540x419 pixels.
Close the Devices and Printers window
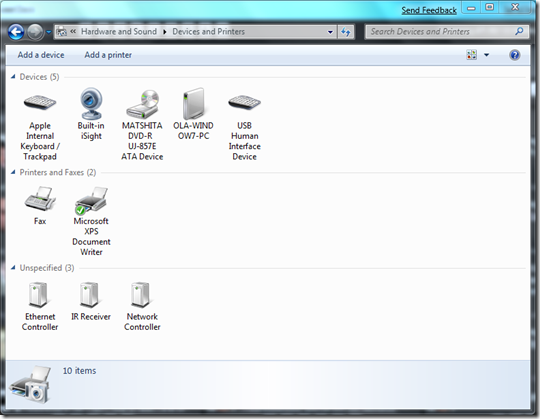(515, 7)
